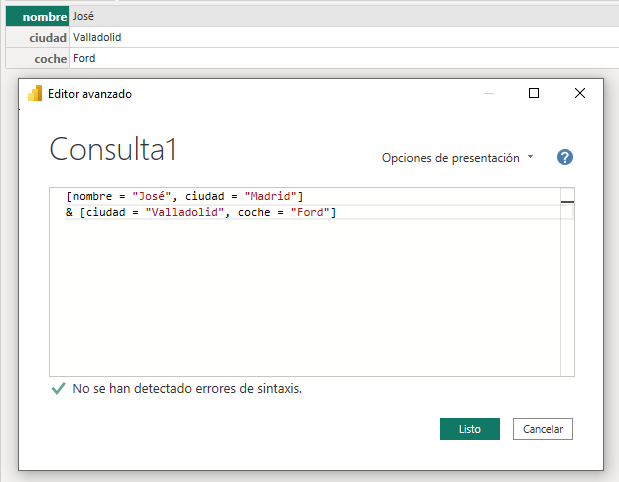Viewport: 619px width, 482px height.
Task: Click the no syntax errors status message
Action: pos(187,388)
